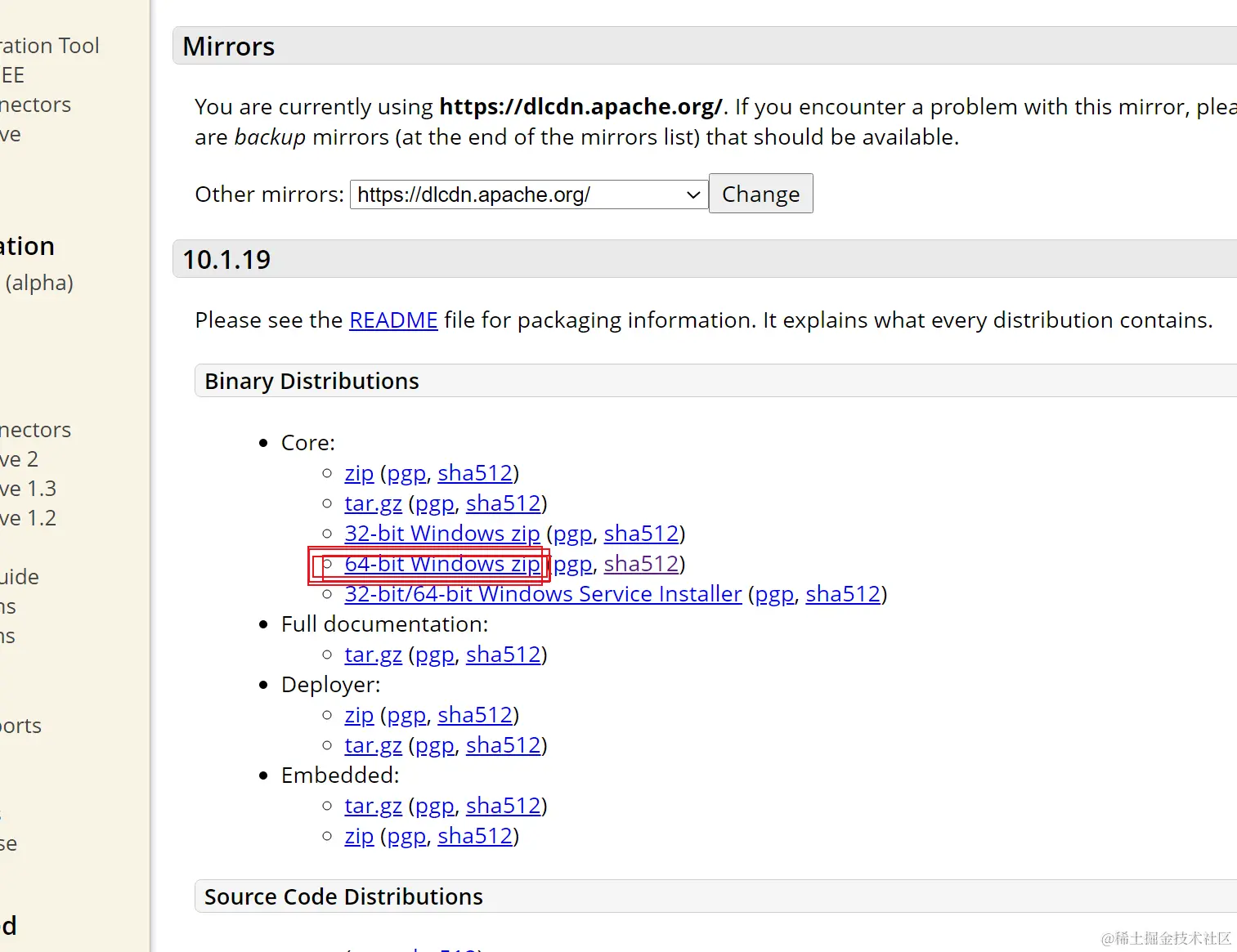The height and width of the screenshot is (952, 1237).
Task: Open pgp for Full documentation tar.gz
Action: (x=435, y=655)
